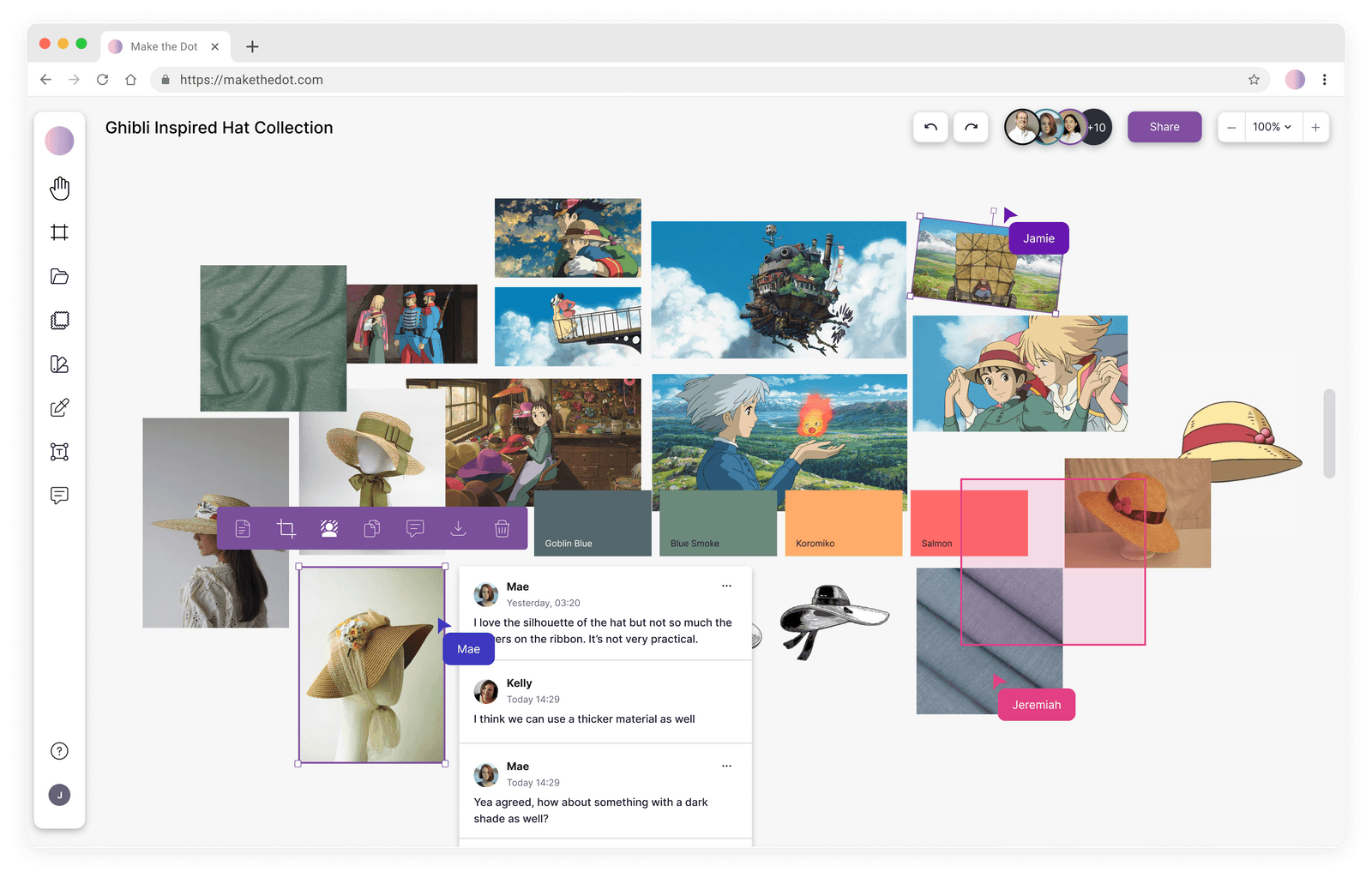Switch to the Make the Dot browser tab

(x=165, y=46)
